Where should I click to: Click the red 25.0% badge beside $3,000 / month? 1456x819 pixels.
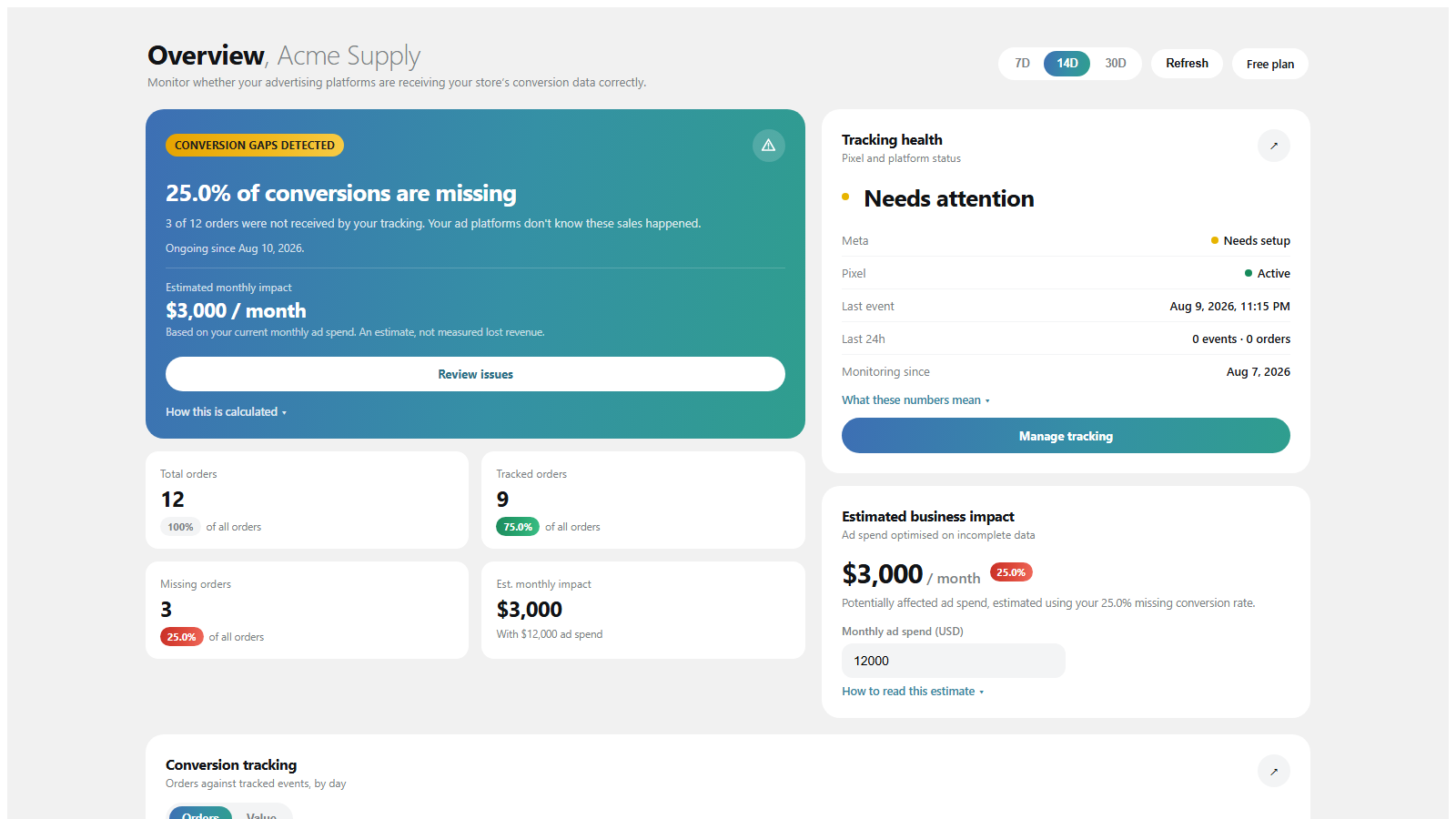click(1011, 572)
